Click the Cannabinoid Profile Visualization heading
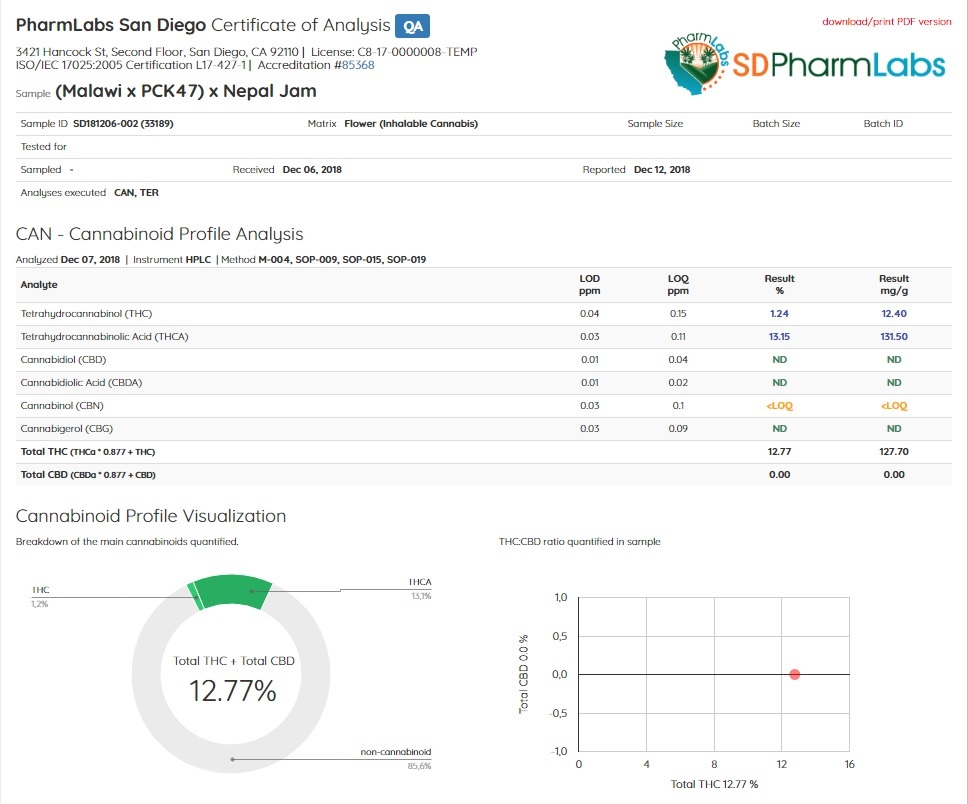Viewport: 968px width, 804px height. pos(151,516)
